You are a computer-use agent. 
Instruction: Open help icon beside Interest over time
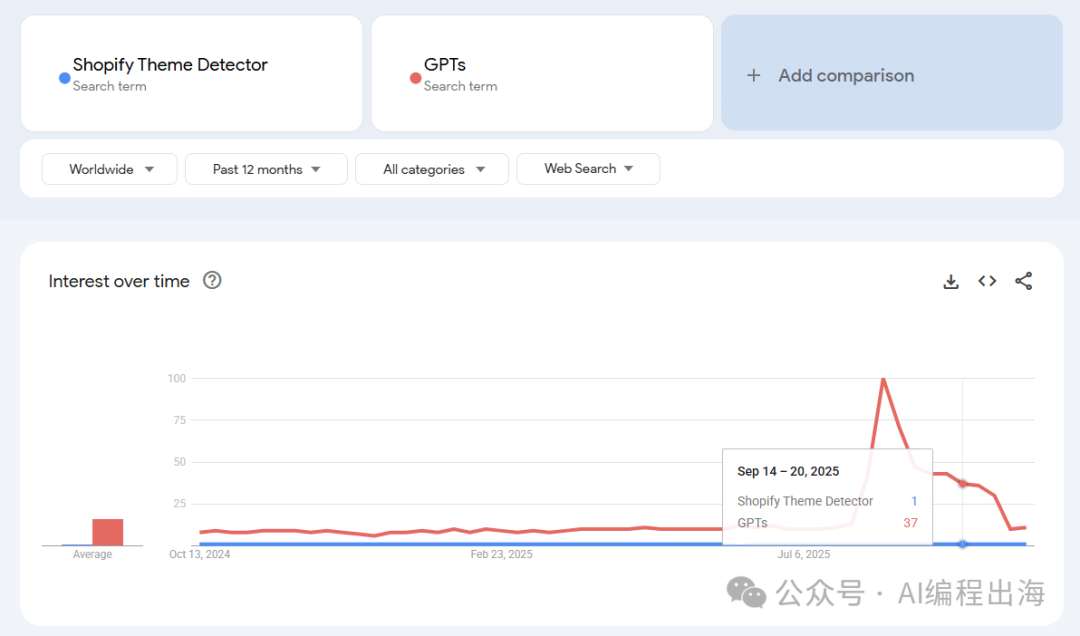212,281
